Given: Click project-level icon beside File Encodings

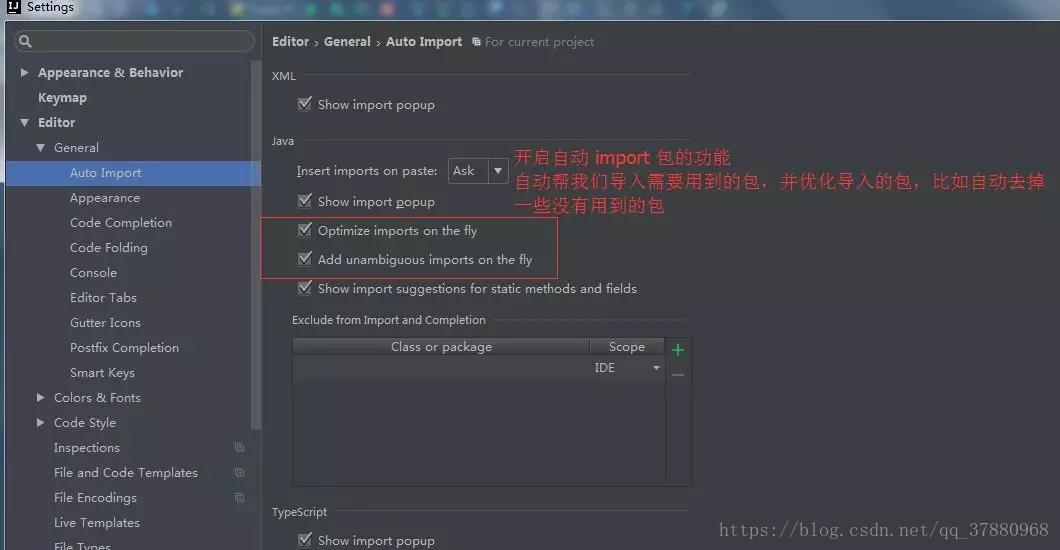Looking at the screenshot, I should coord(239,497).
